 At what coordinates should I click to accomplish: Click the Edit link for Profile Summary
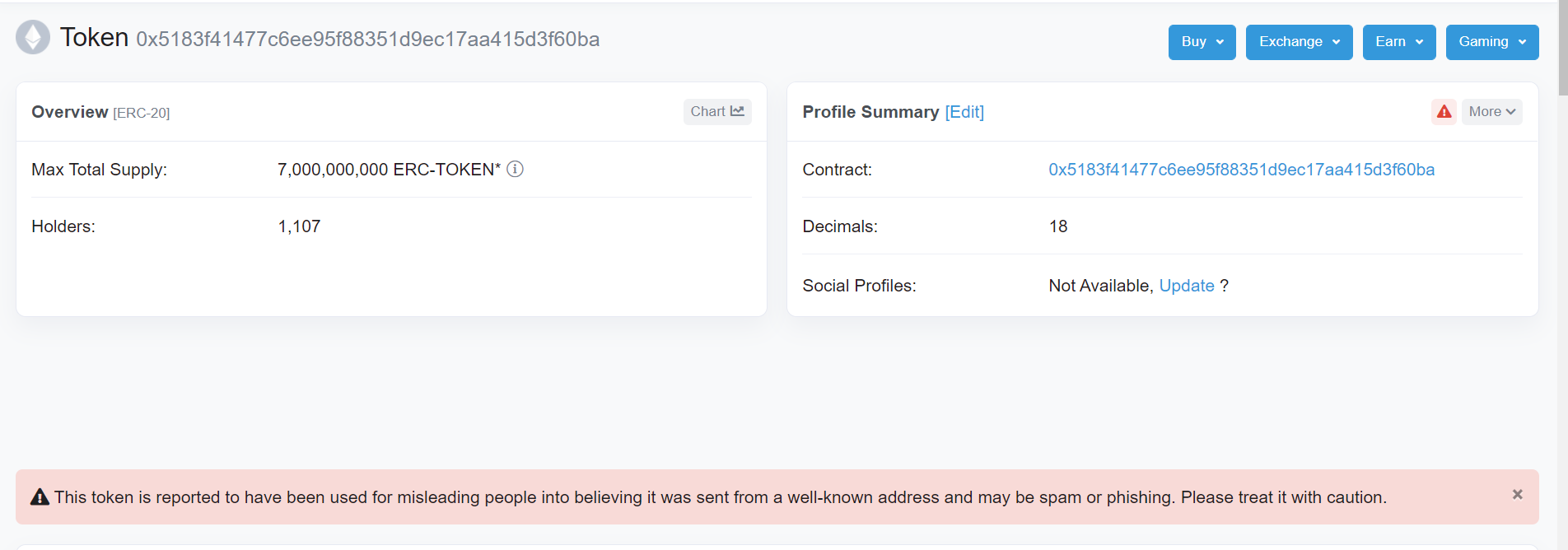[964, 112]
